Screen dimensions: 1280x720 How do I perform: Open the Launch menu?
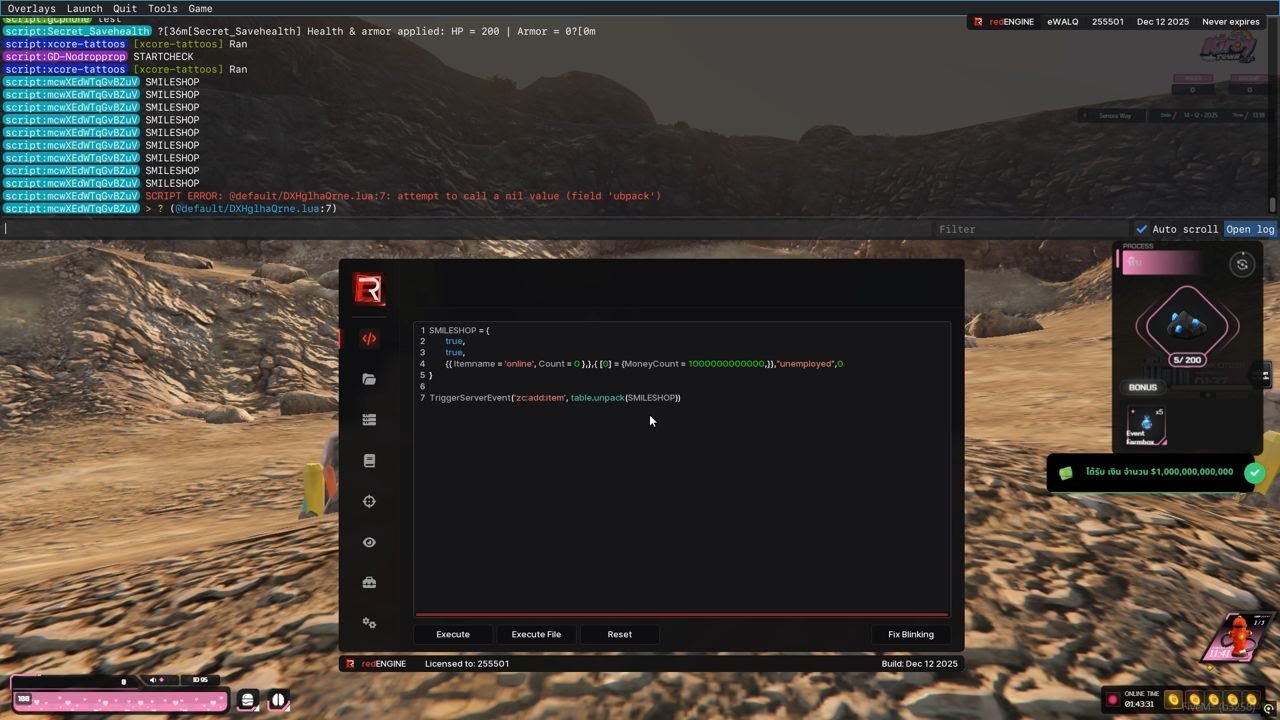pyautogui.click(x=85, y=8)
